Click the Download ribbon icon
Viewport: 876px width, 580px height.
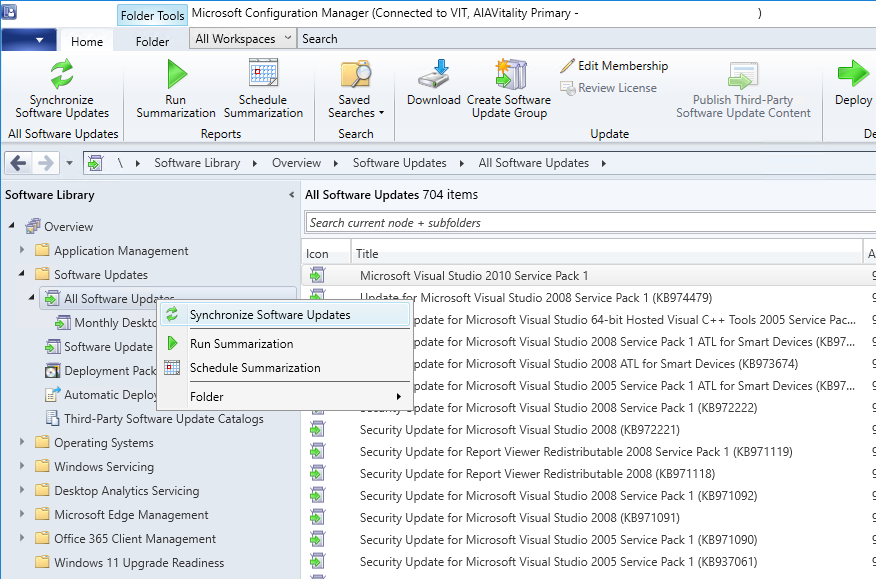tap(434, 74)
